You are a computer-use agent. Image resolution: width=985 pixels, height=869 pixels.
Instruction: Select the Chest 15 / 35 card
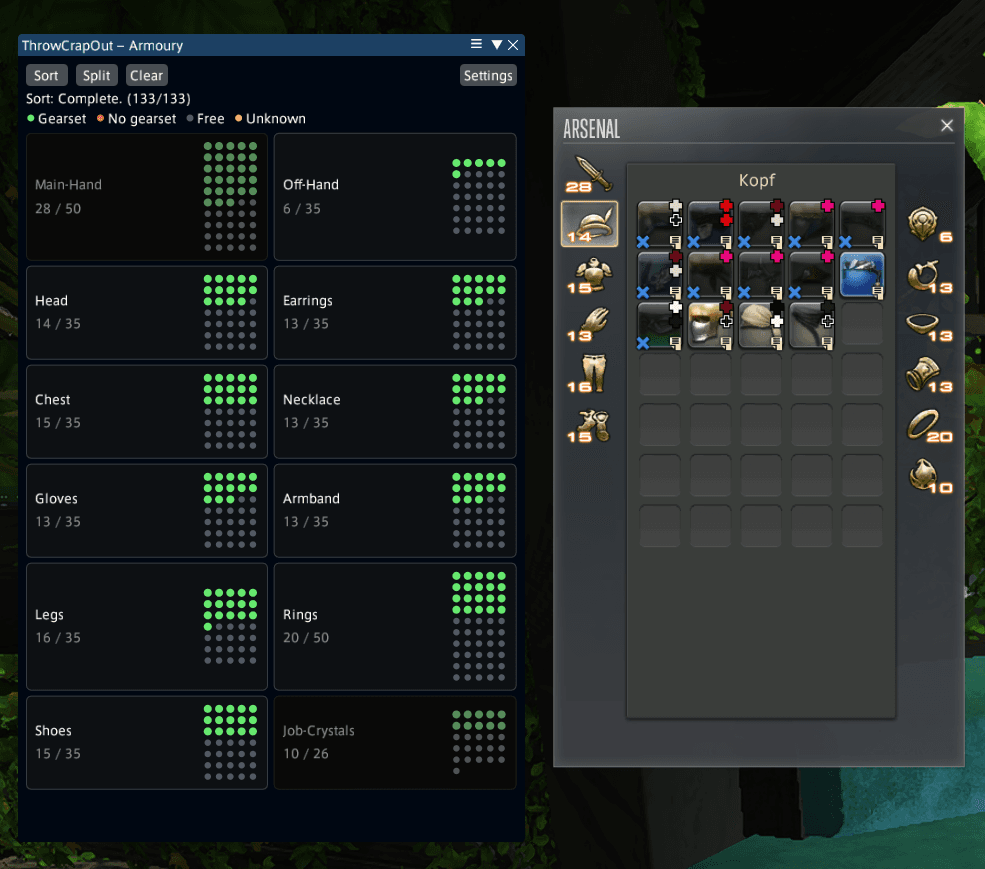[147, 412]
